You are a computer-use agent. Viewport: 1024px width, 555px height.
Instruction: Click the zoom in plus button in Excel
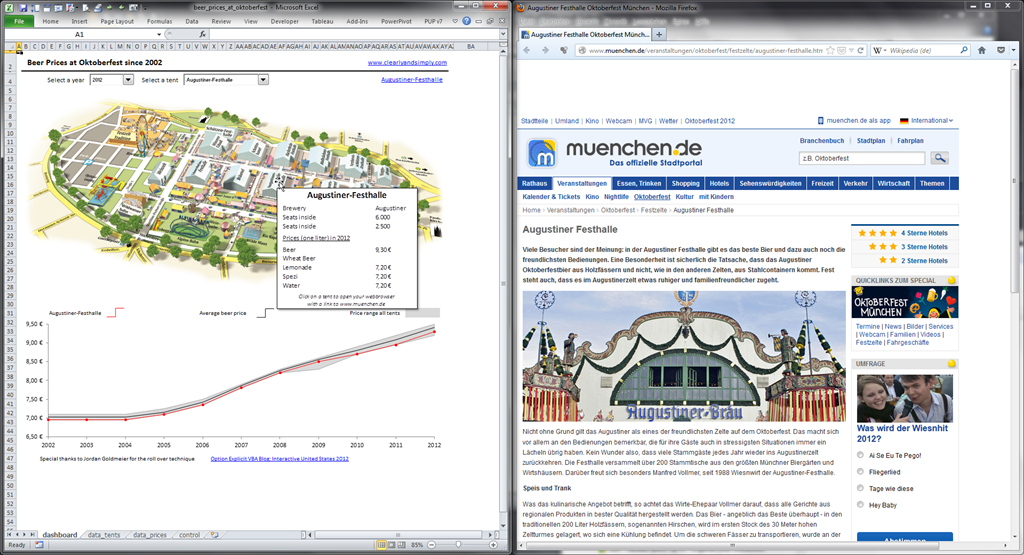click(493, 545)
